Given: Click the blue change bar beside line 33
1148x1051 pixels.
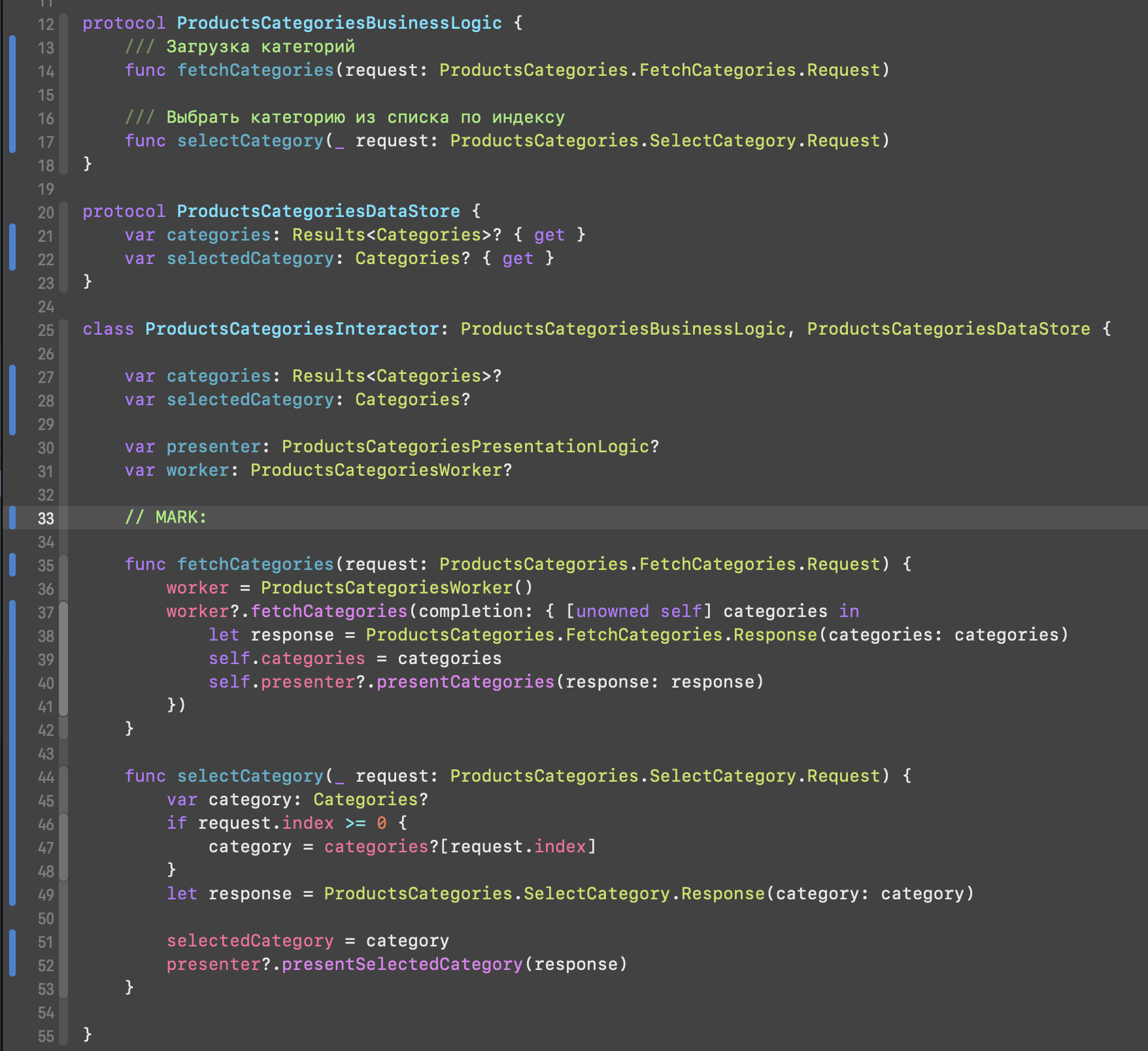Looking at the screenshot, I should click(12, 517).
